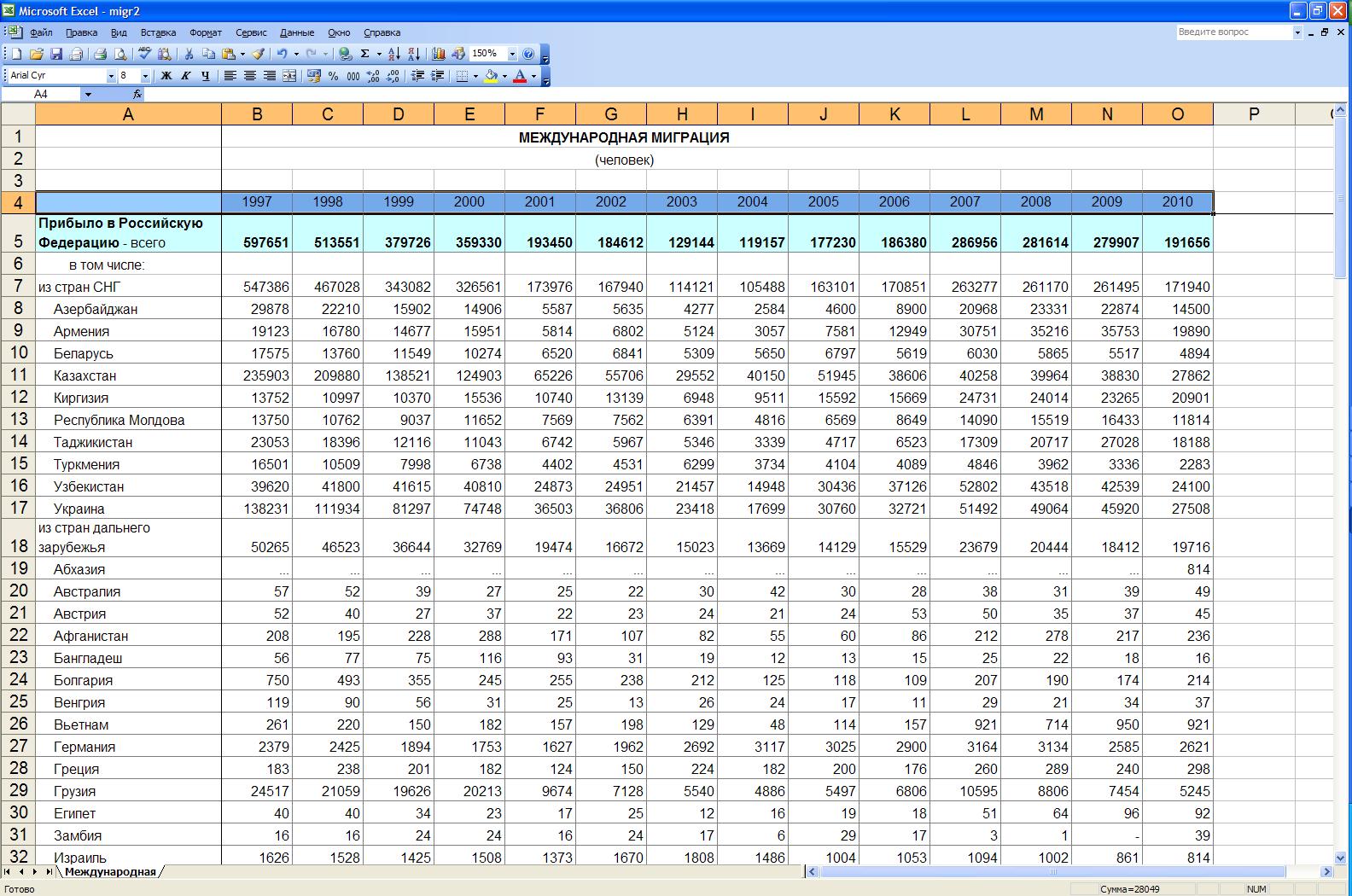
Task: Open the Формат menu
Action: [x=205, y=32]
